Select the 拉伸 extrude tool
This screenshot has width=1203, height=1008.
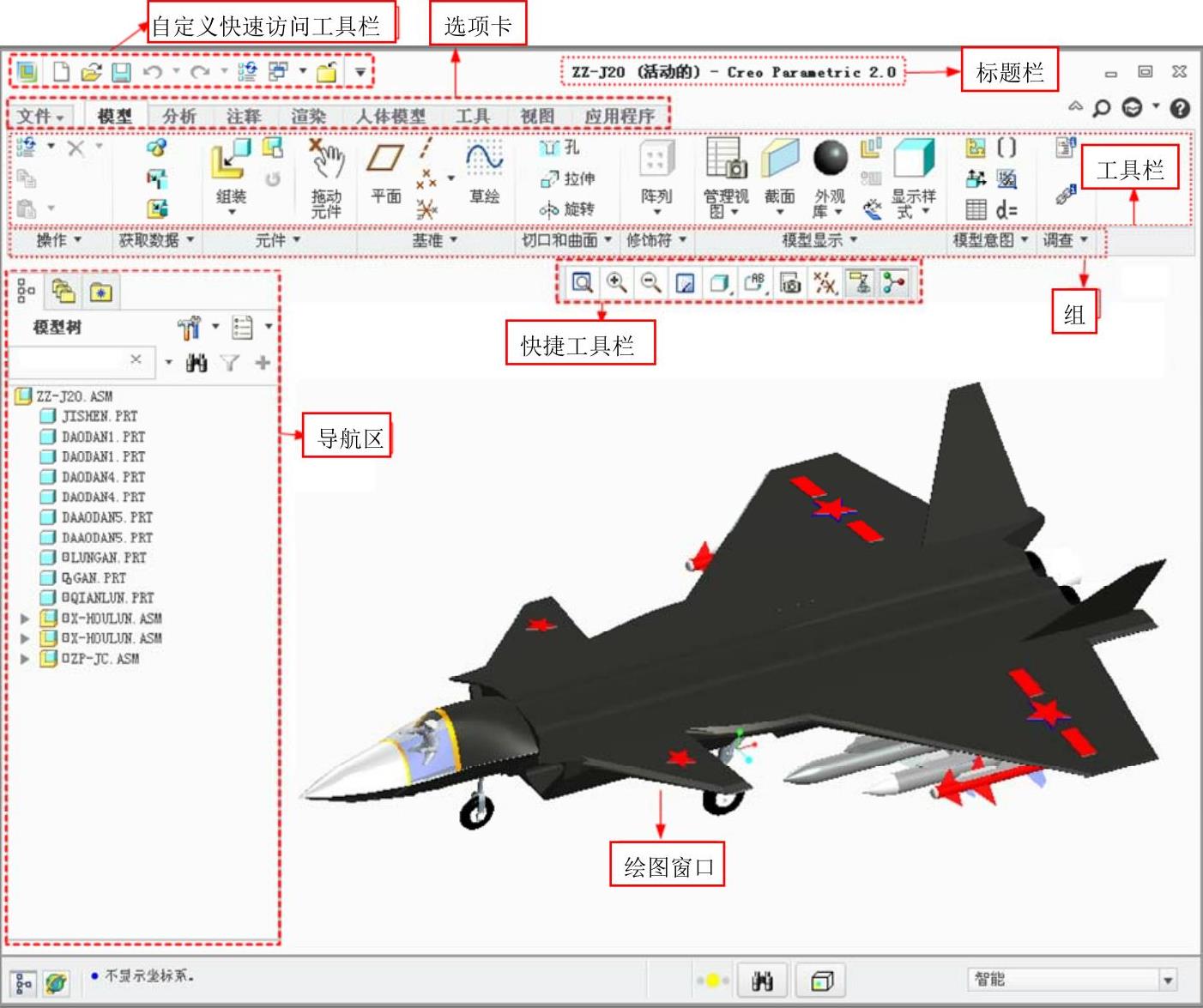click(x=567, y=178)
